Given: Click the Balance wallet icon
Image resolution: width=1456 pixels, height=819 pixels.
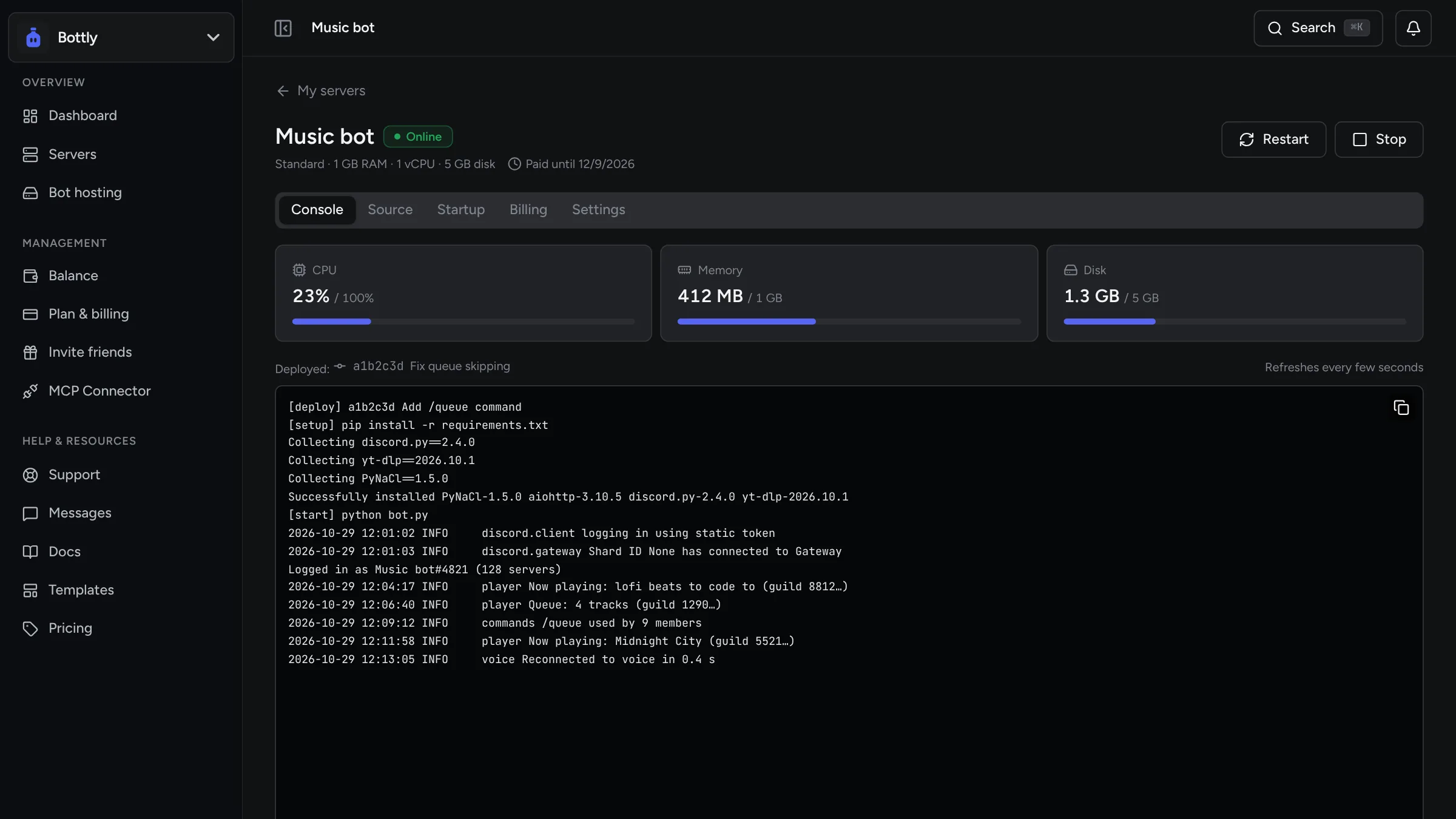Looking at the screenshot, I should click(x=30, y=276).
